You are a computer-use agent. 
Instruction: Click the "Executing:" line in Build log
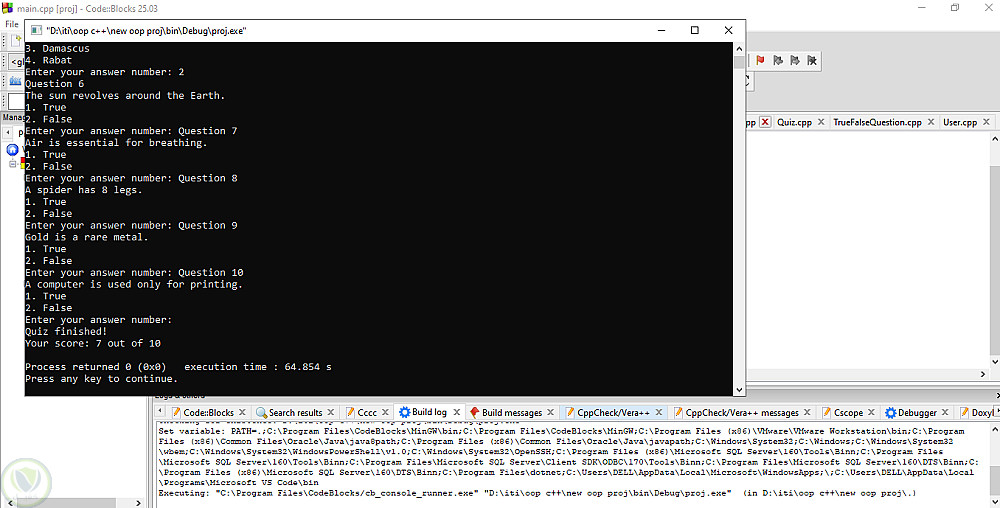click(537, 493)
